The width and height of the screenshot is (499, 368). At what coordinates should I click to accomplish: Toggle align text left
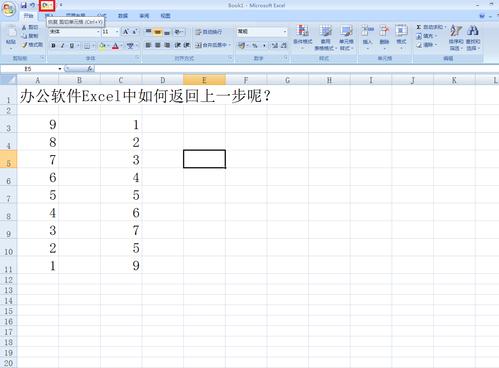[148, 45]
